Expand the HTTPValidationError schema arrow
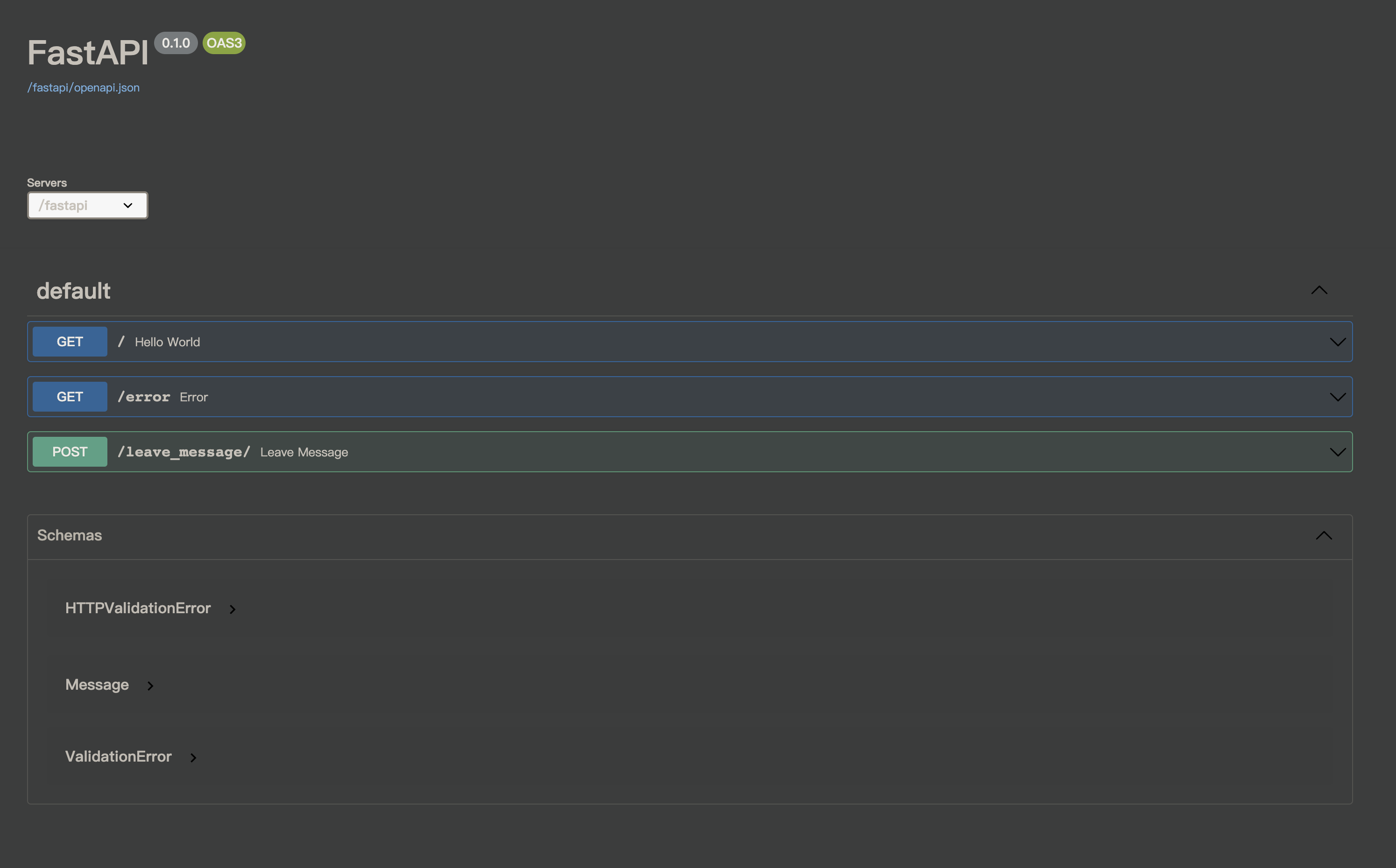This screenshot has width=1396, height=868. [233, 609]
